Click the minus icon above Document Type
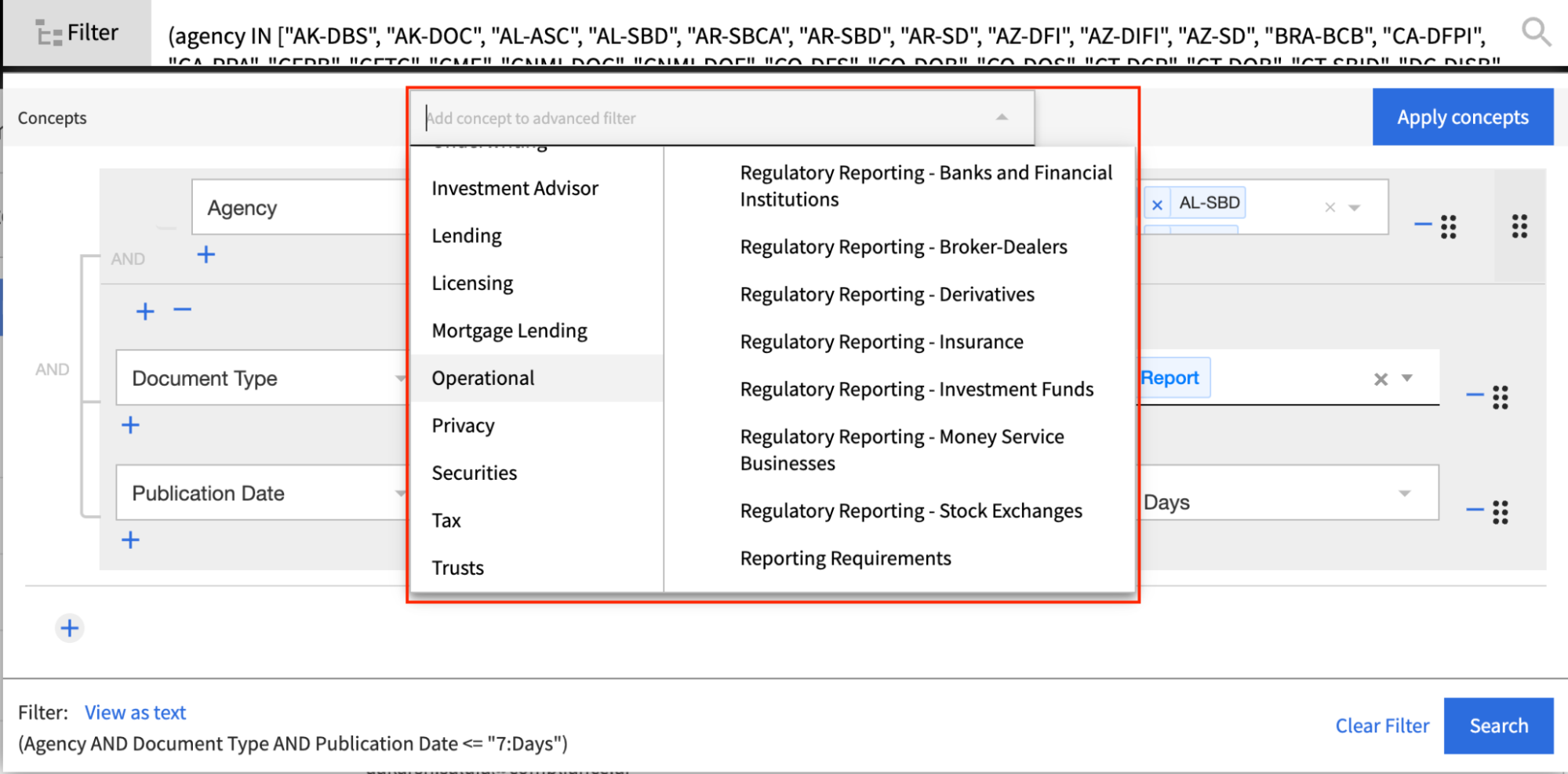 point(183,311)
